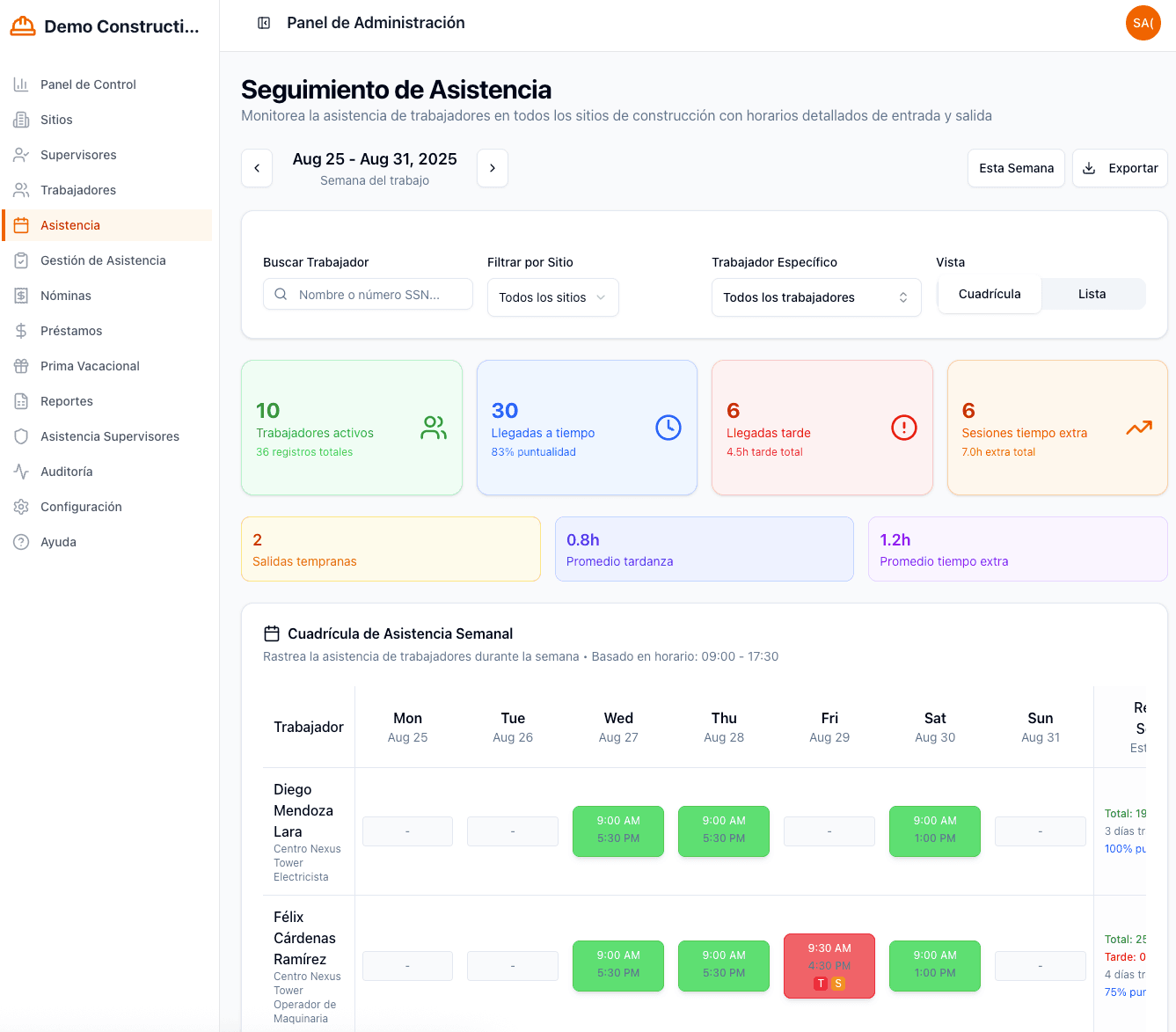Go to previous week with left chevron
The height and width of the screenshot is (1032, 1176).
click(x=257, y=168)
